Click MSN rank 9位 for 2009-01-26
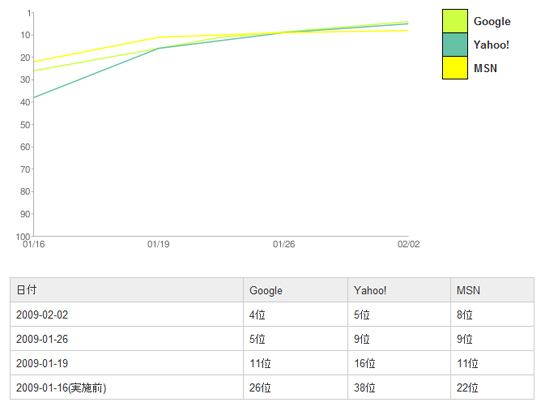545x411 pixels. click(x=492, y=339)
